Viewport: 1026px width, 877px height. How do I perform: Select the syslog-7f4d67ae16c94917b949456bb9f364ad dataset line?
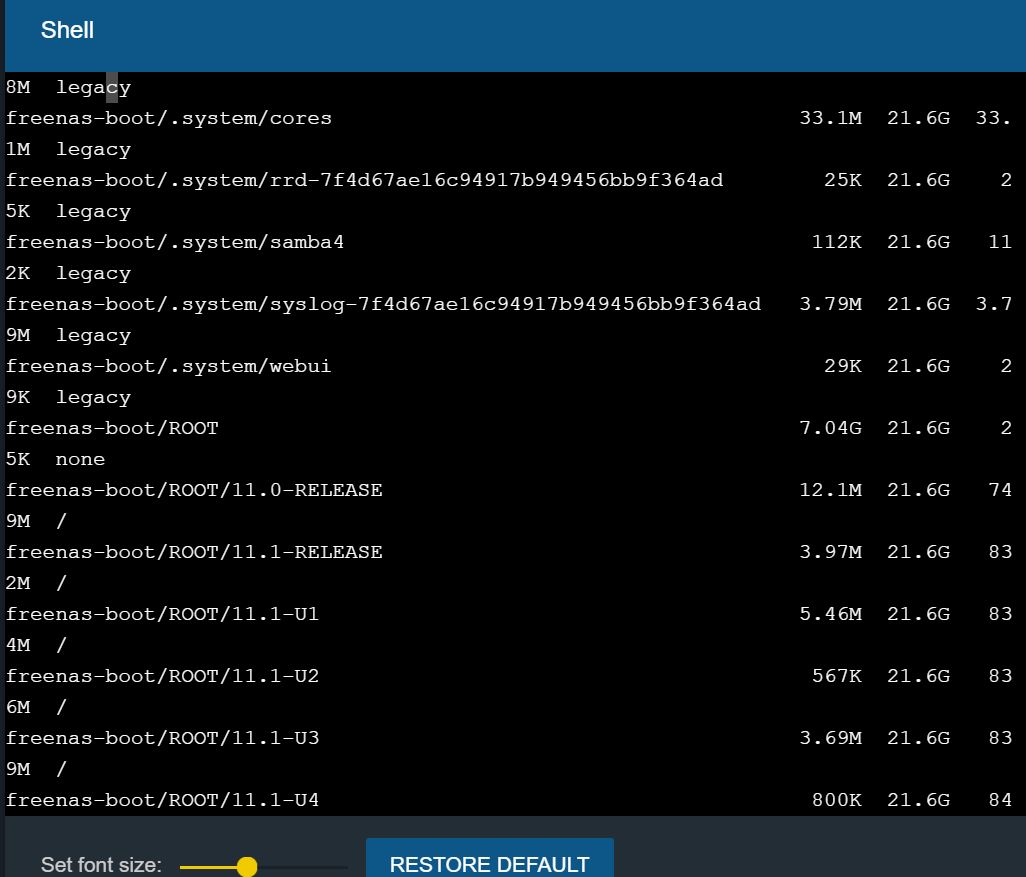(383, 304)
